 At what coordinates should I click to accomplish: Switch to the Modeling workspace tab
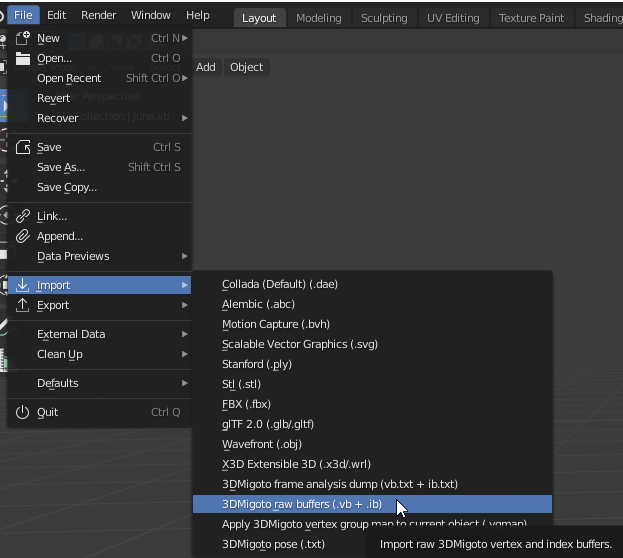coord(319,18)
